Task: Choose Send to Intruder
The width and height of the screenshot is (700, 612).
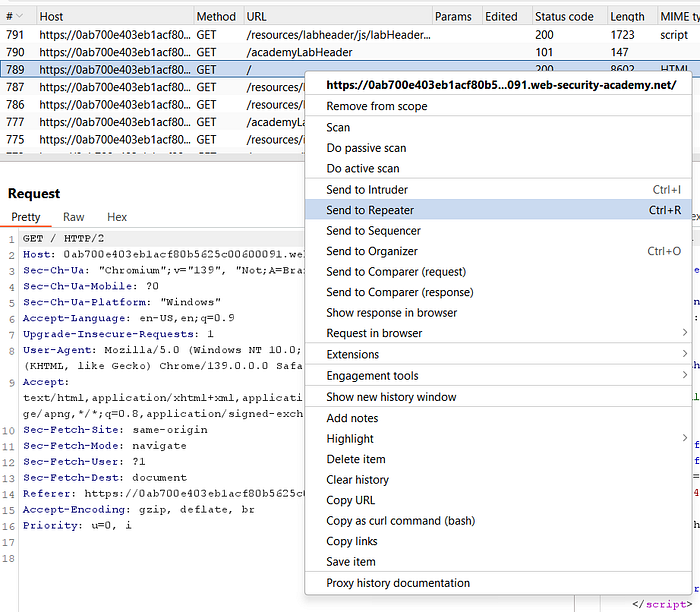Action: click(x=498, y=190)
